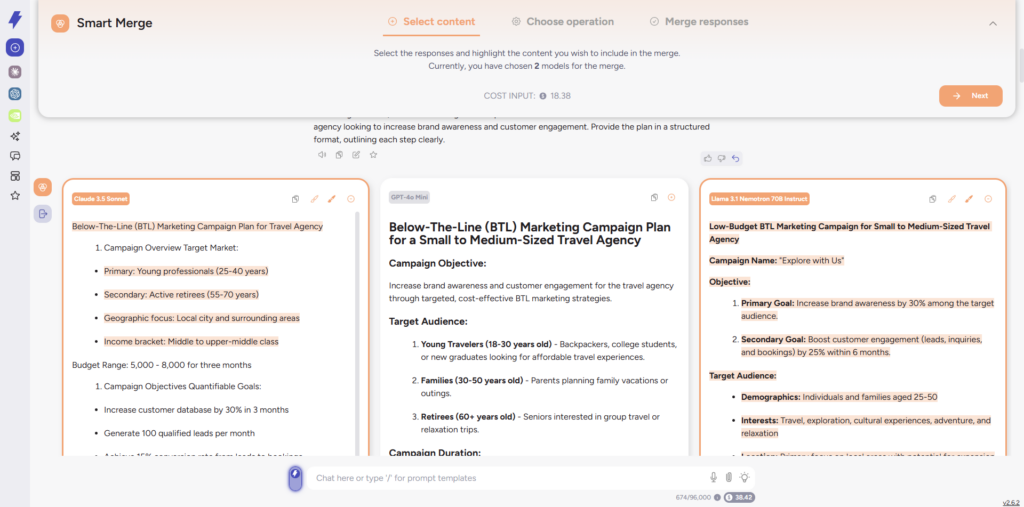This screenshot has width=1024, height=507.
Task: Copy the prompt text
Action: (339, 155)
